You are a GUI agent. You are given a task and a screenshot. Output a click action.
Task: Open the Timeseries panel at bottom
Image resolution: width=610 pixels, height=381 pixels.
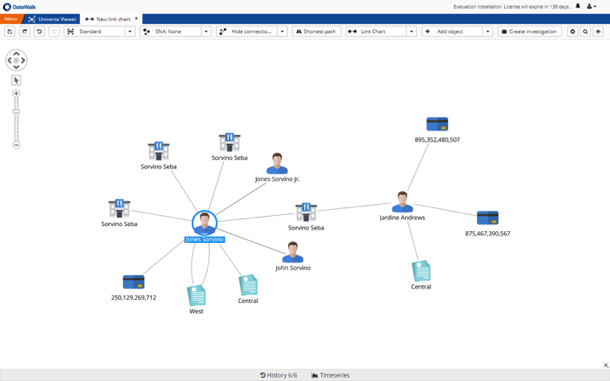(x=331, y=375)
